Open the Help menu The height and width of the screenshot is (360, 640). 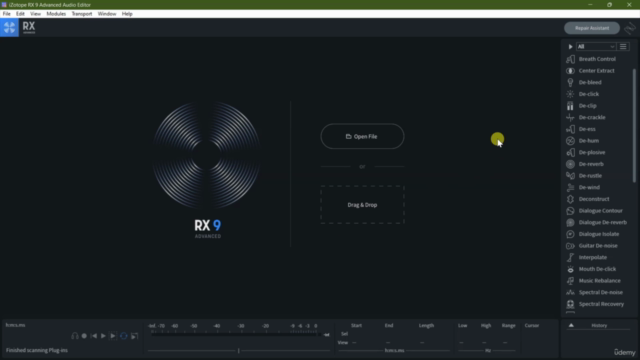[127, 14]
